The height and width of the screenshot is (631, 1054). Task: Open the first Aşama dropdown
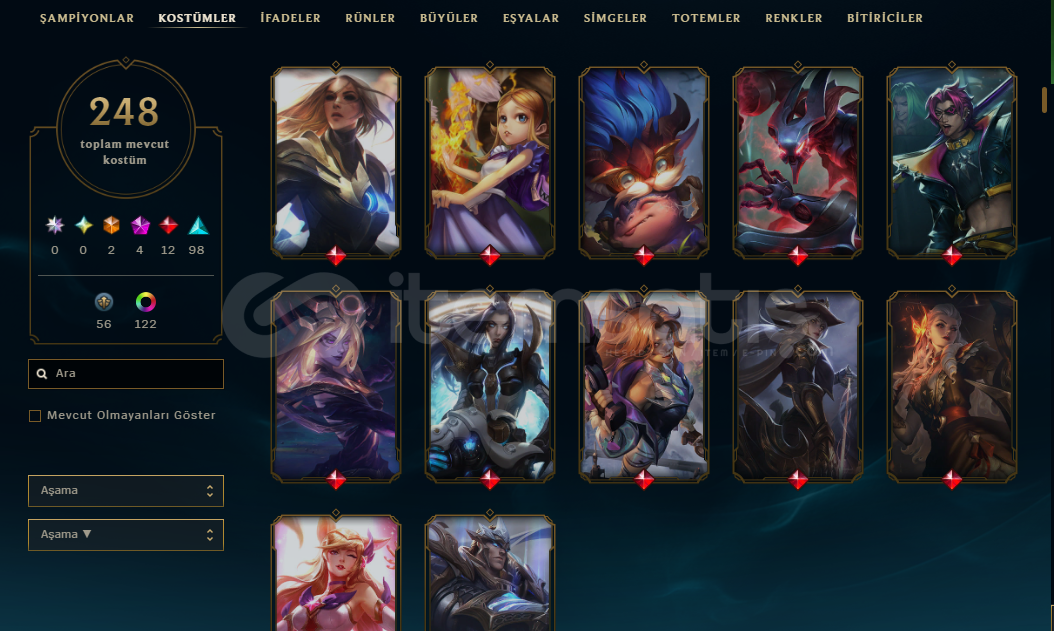tap(126, 491)
